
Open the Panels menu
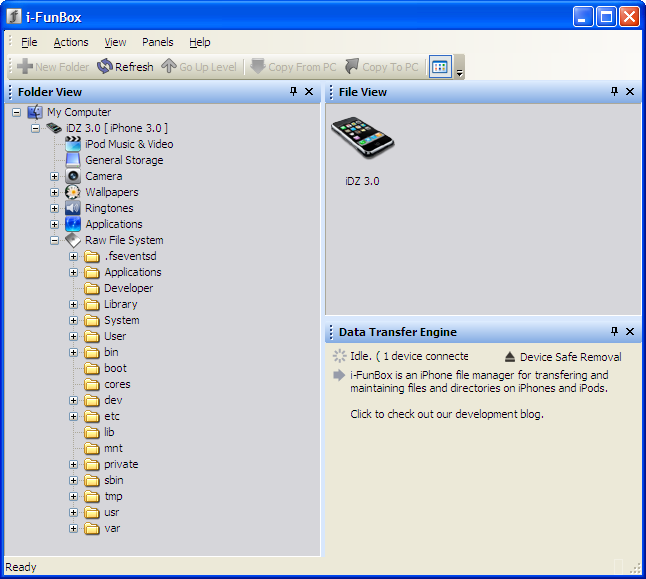click(x=158, y=42)
